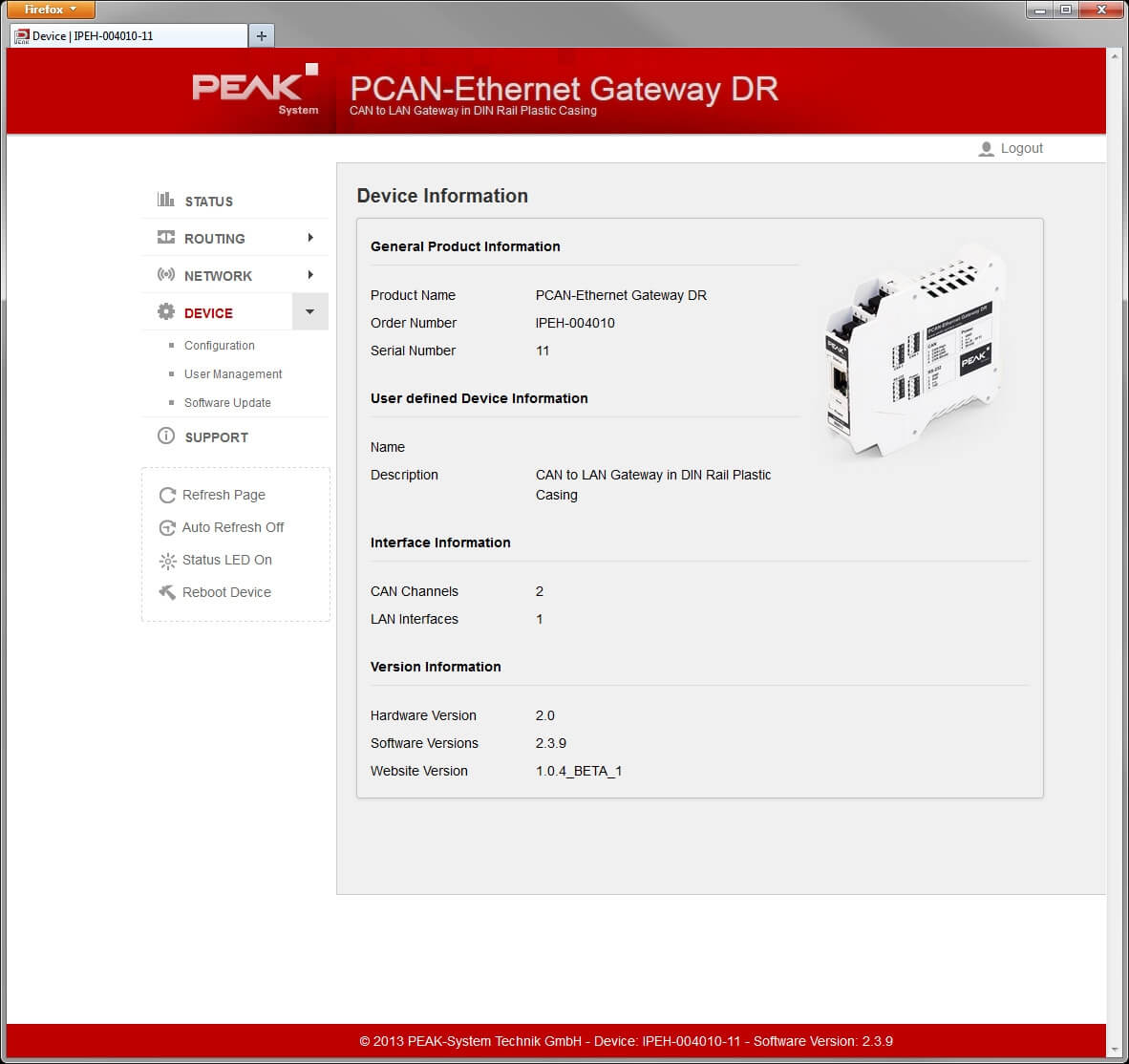Expand the ROUTING menu chevron

310,237
